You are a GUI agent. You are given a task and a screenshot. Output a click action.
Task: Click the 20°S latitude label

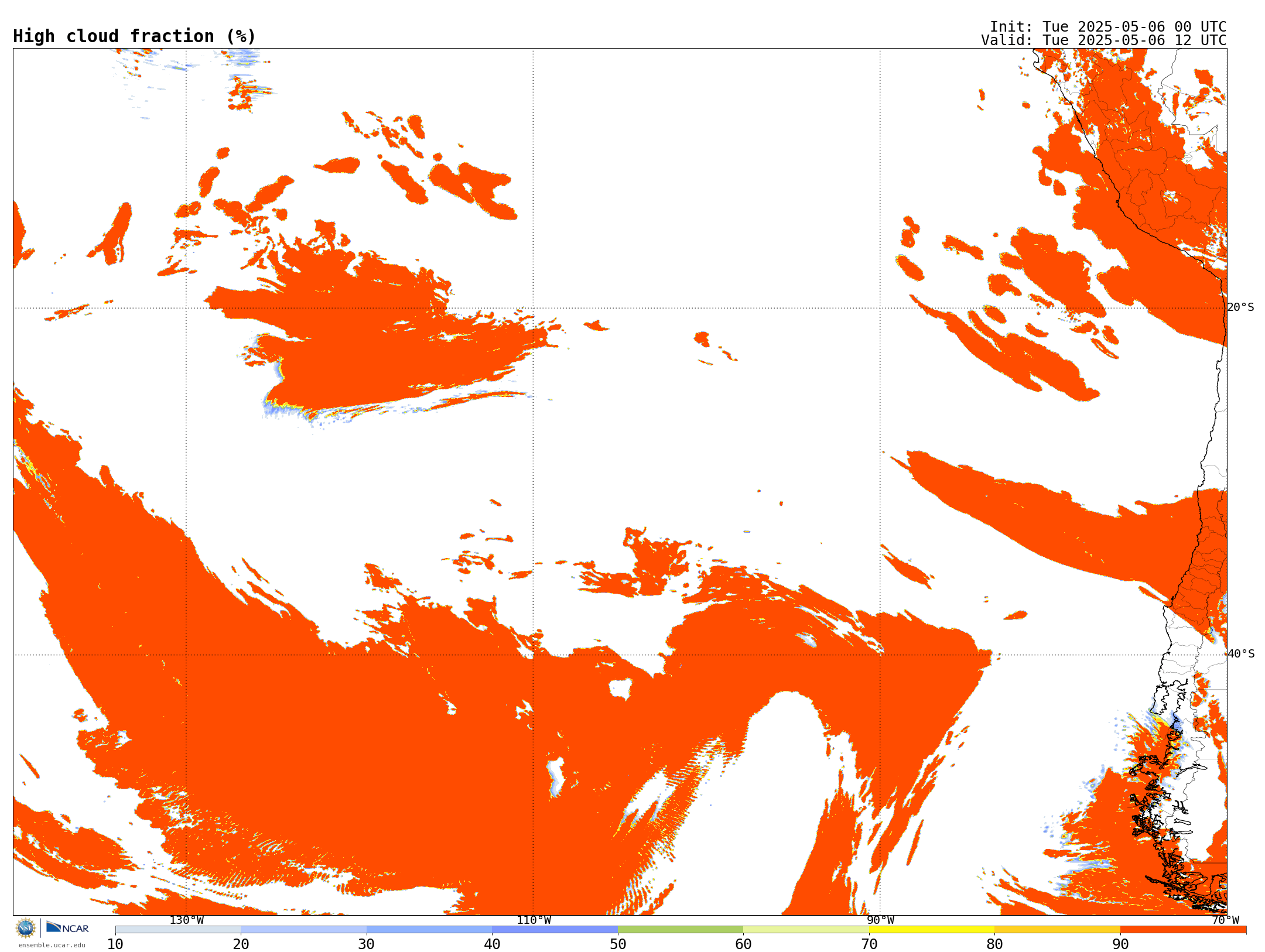[x=1241, y=307]
